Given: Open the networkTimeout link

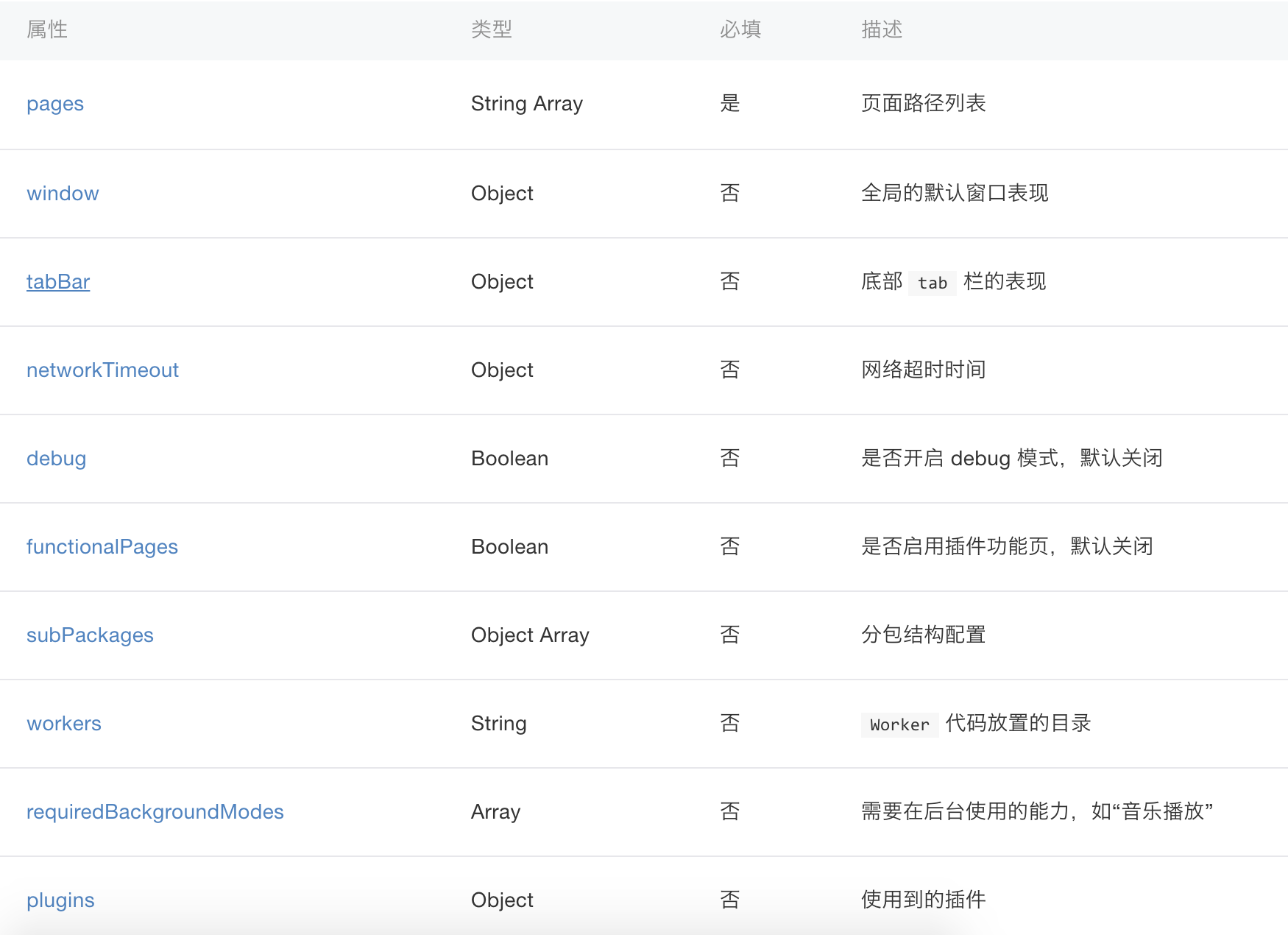Looking at the screenshot, I should (102, 370).
